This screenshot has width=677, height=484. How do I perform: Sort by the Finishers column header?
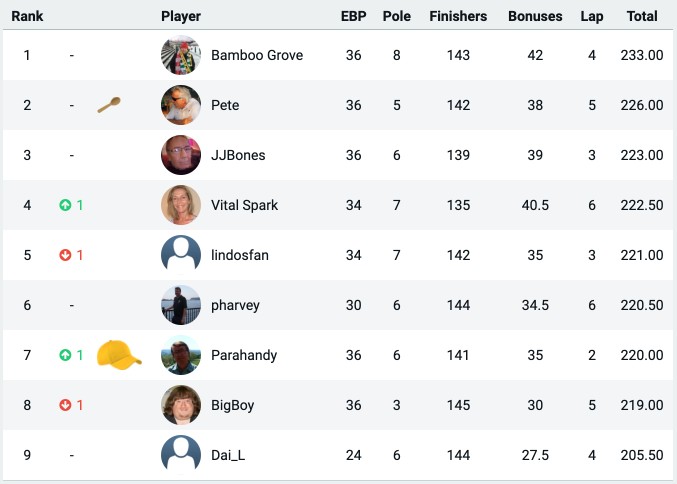pyautogui.click(x=458, y=16)
